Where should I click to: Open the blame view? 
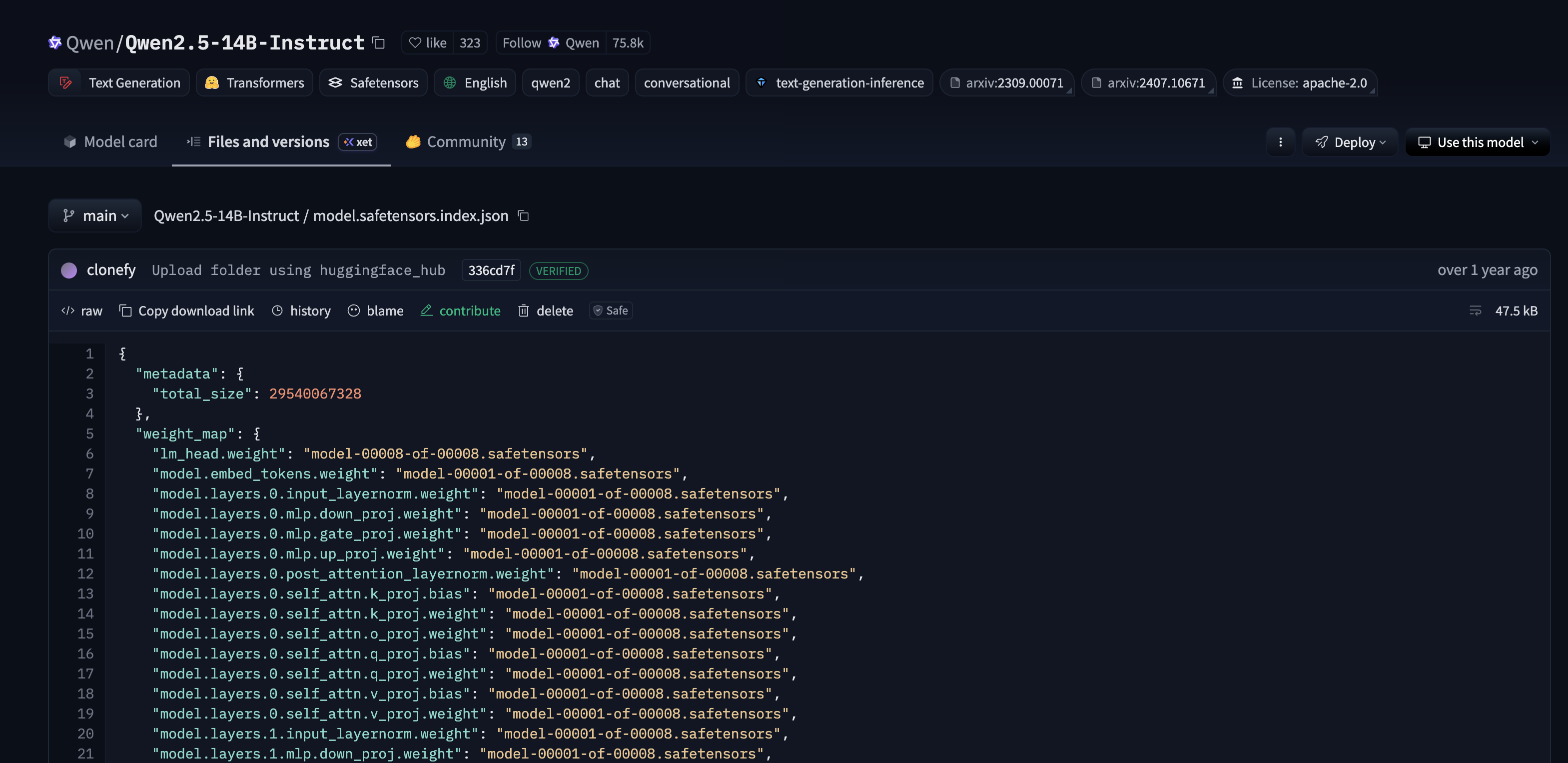(x=376, y=310)
